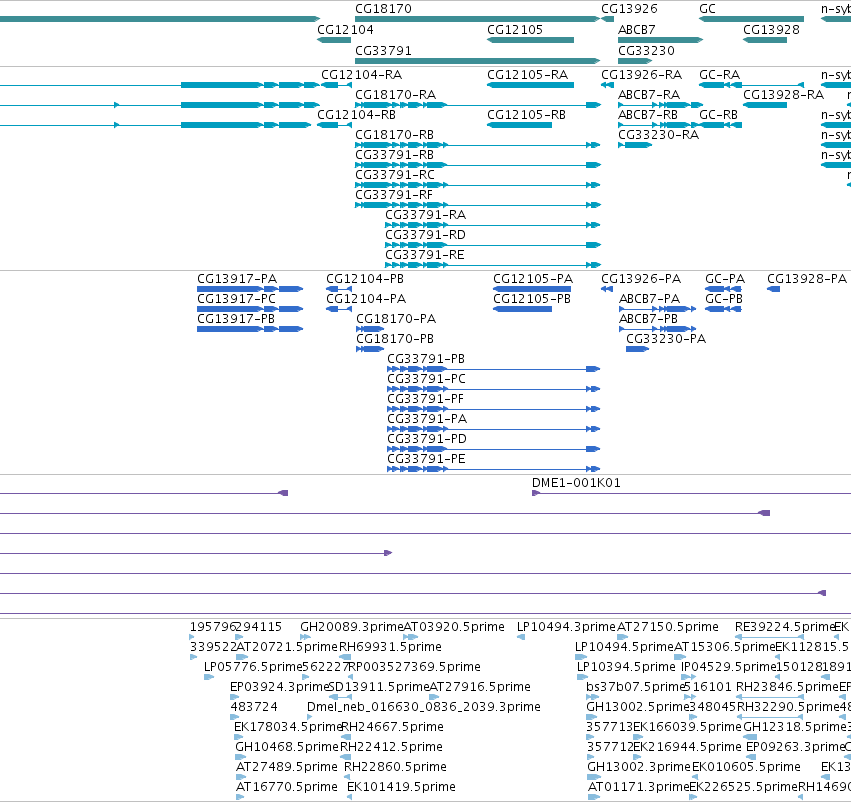
Task: Open transcript CG12104-RA label
Action: click(x=361, y=74)
